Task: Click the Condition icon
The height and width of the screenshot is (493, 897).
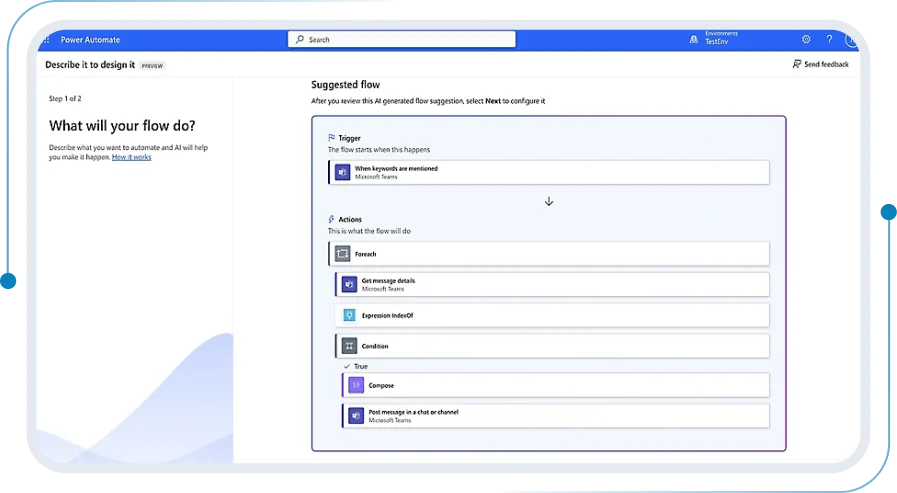Action: click(x=349, y=346)
